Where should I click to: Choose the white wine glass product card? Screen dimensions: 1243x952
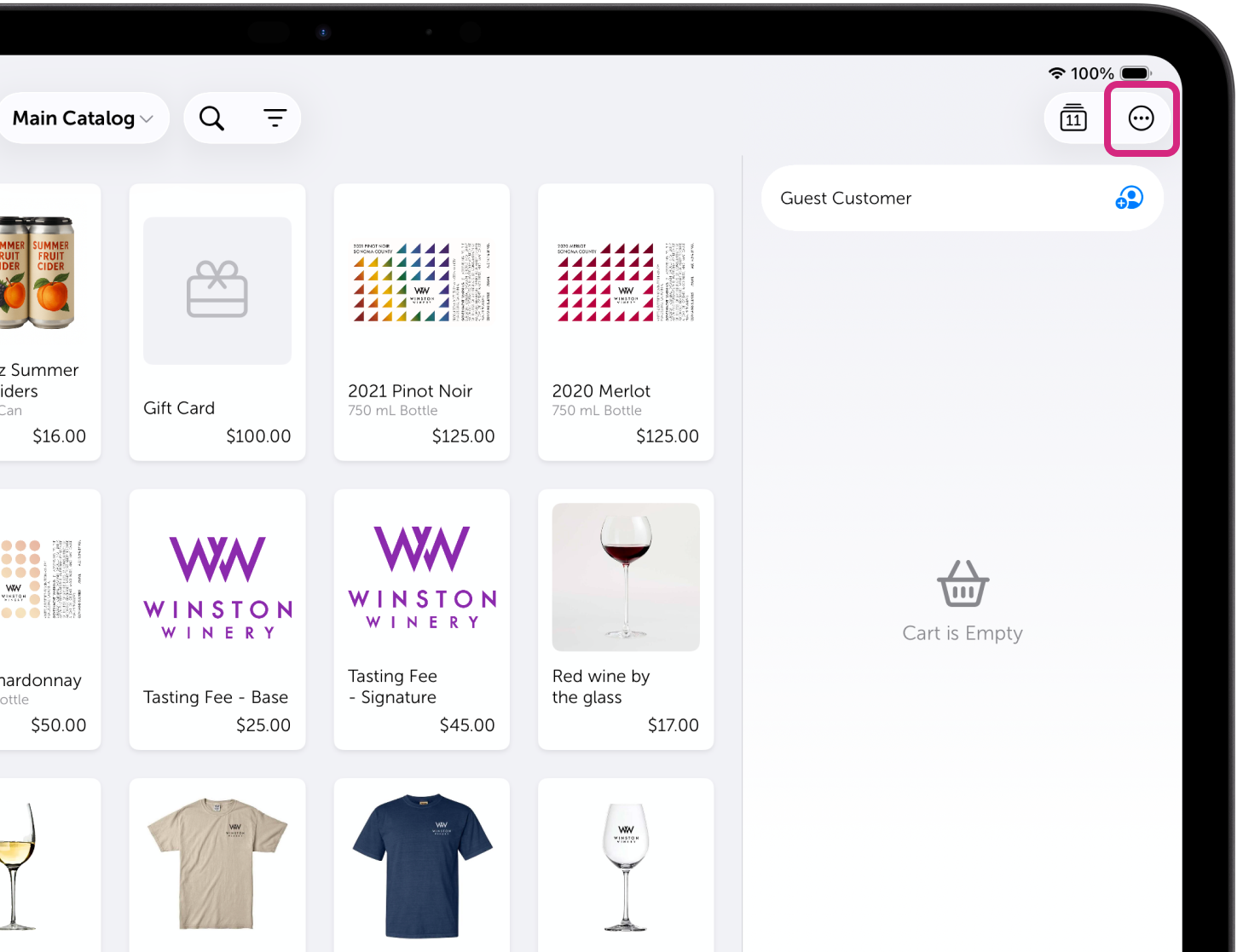49,864
